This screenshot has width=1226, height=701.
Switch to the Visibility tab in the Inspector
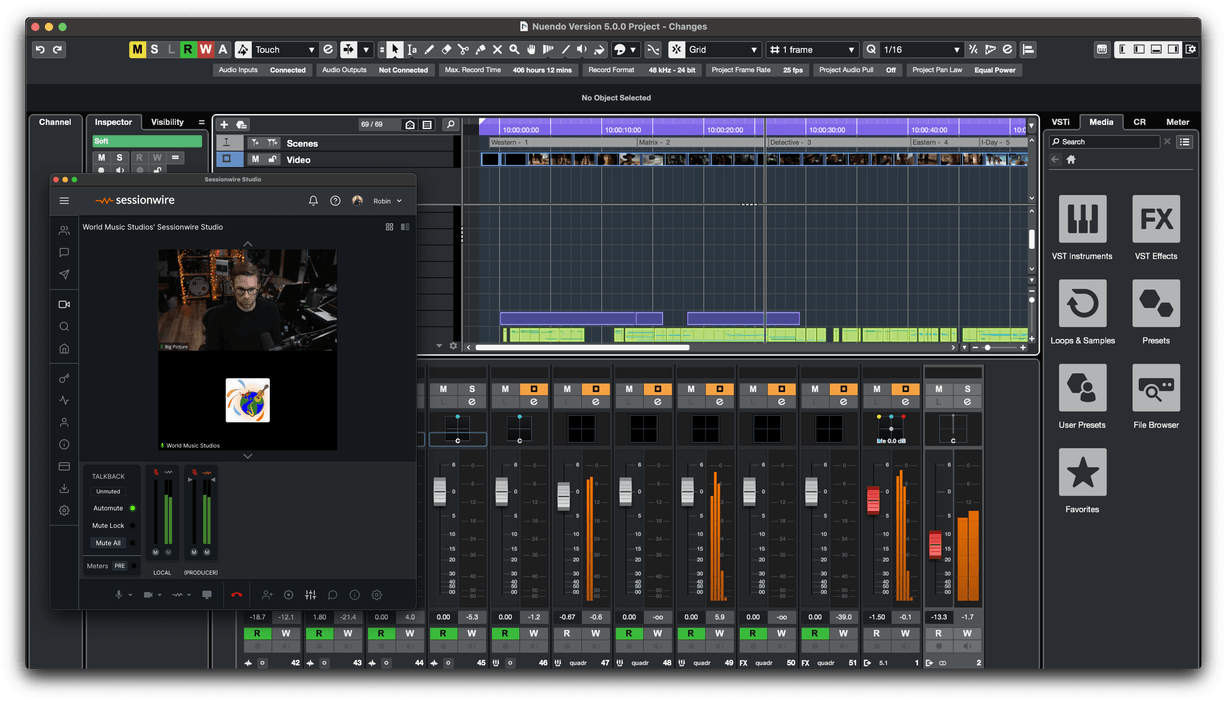tap(166, 121)
